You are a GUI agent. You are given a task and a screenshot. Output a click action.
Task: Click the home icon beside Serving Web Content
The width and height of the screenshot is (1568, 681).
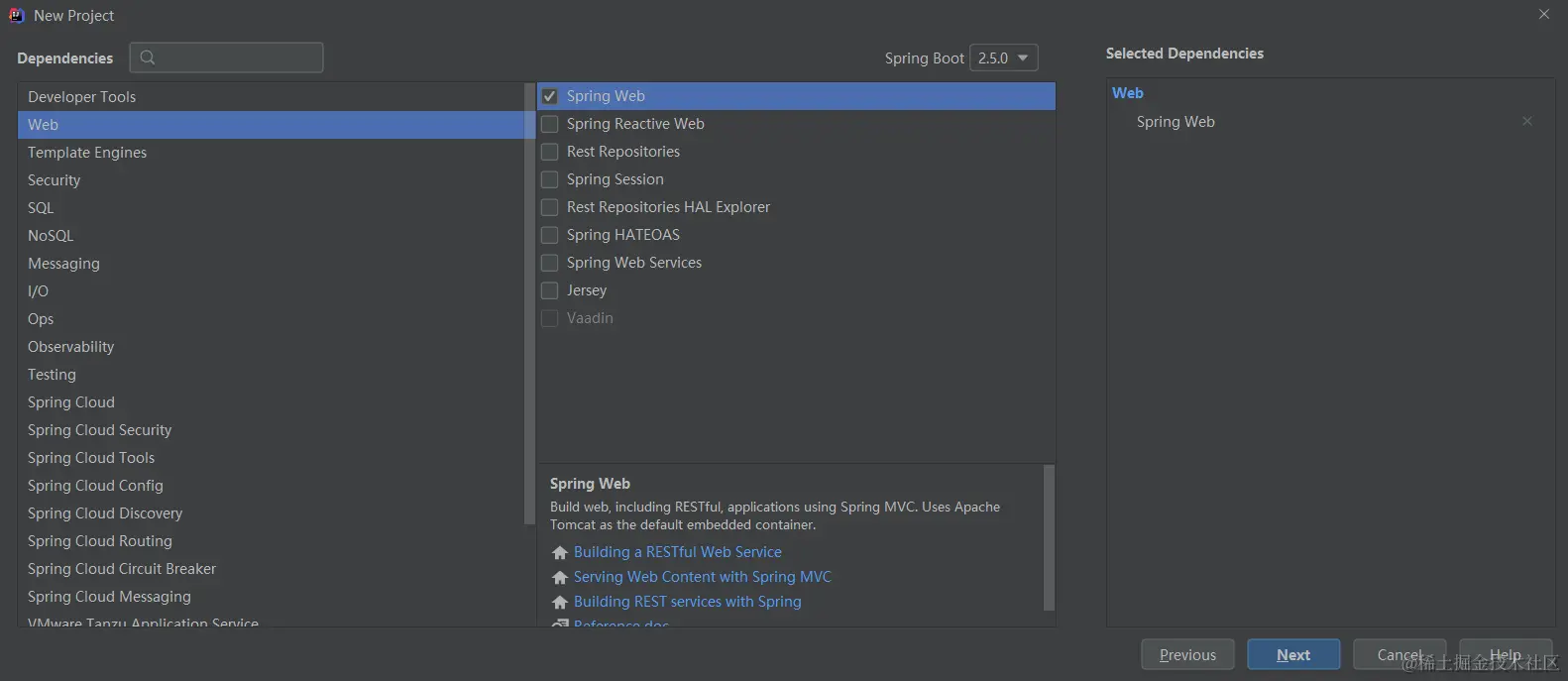pyautogui.click(x=560, y=577)
